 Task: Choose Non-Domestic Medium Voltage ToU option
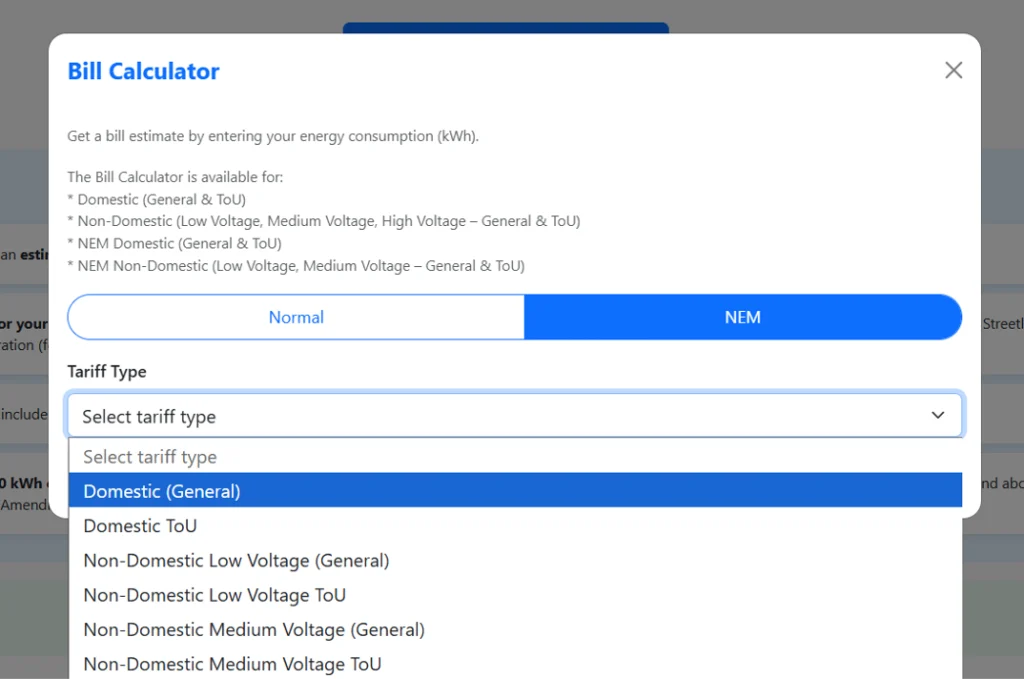(232, 664)
